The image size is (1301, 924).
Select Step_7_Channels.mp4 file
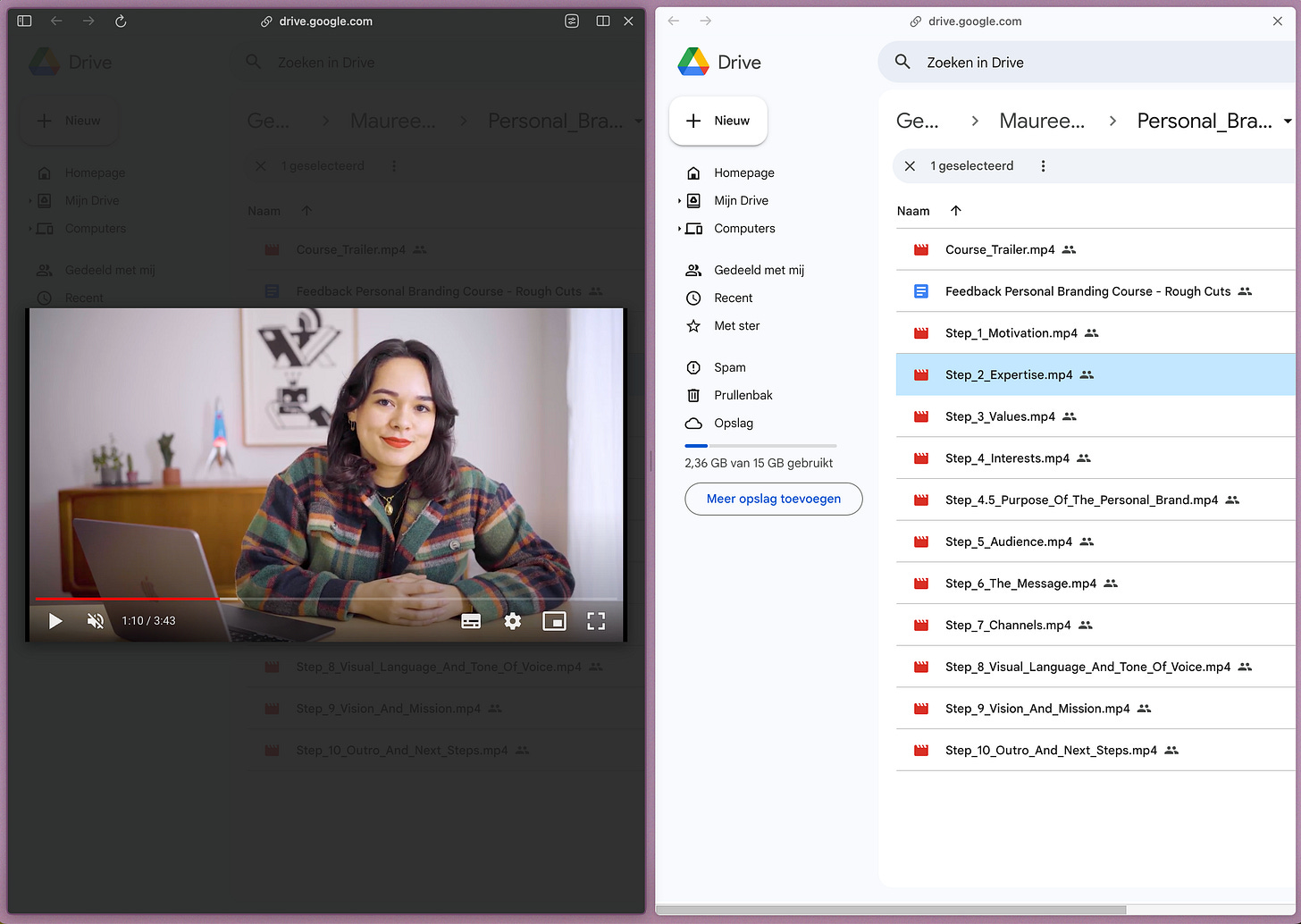(x=1095, y=625)
